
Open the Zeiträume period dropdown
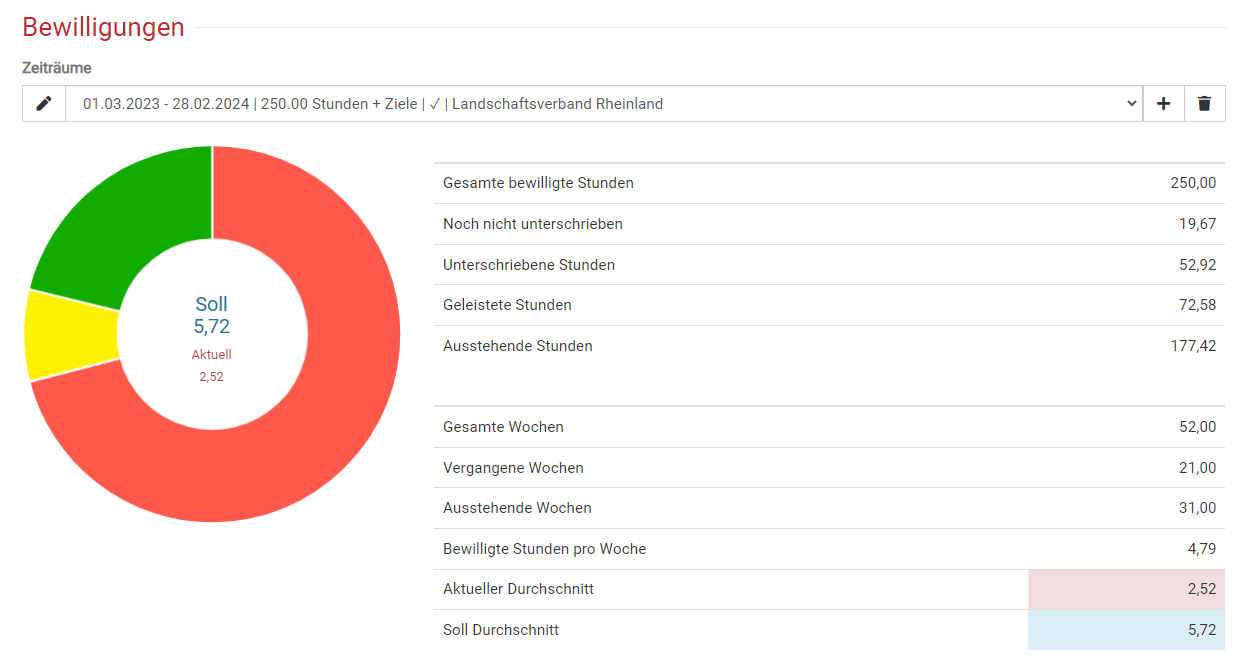click(x=603, y=104)
